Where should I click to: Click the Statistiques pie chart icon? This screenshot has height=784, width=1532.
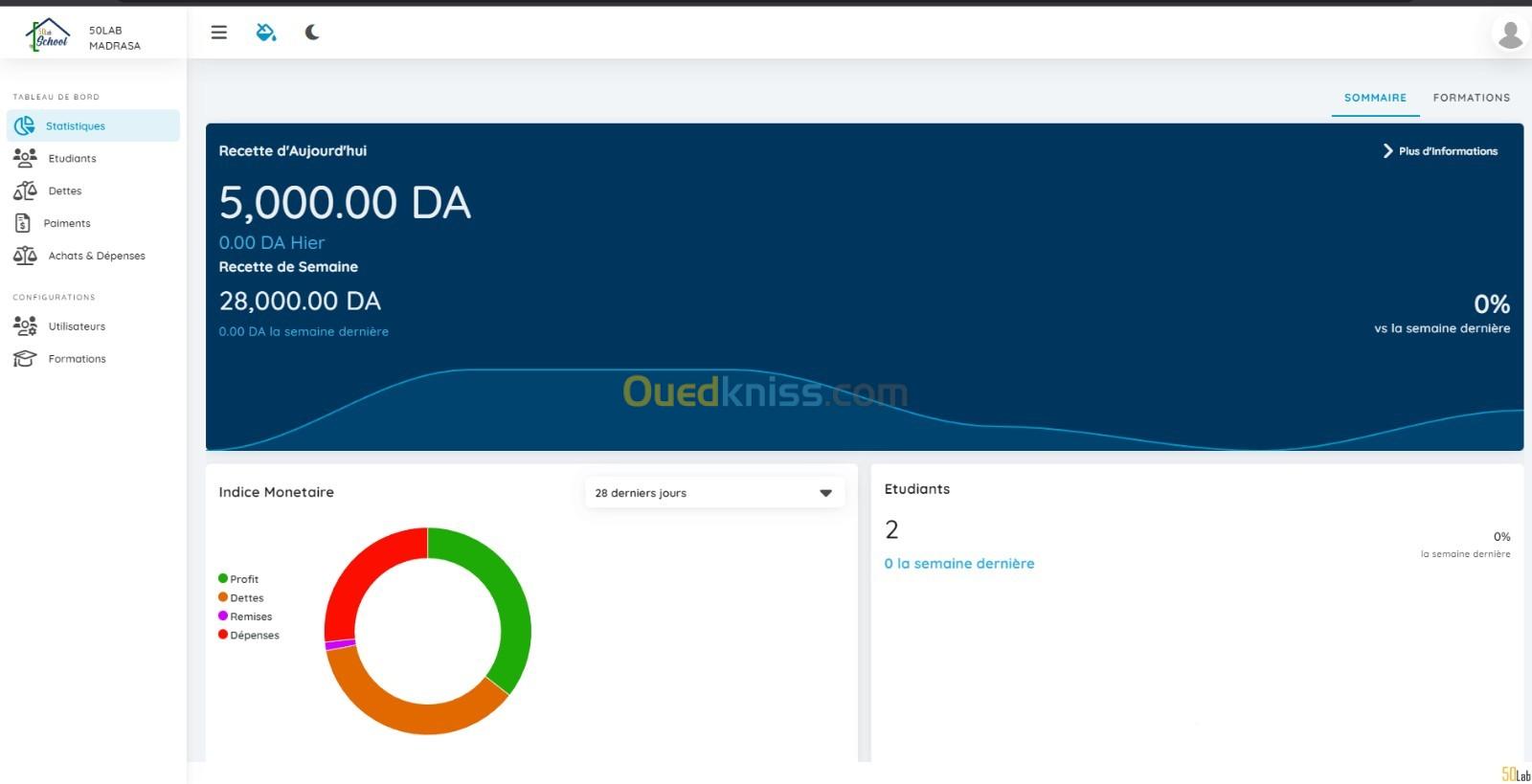(x=25, y=125)
